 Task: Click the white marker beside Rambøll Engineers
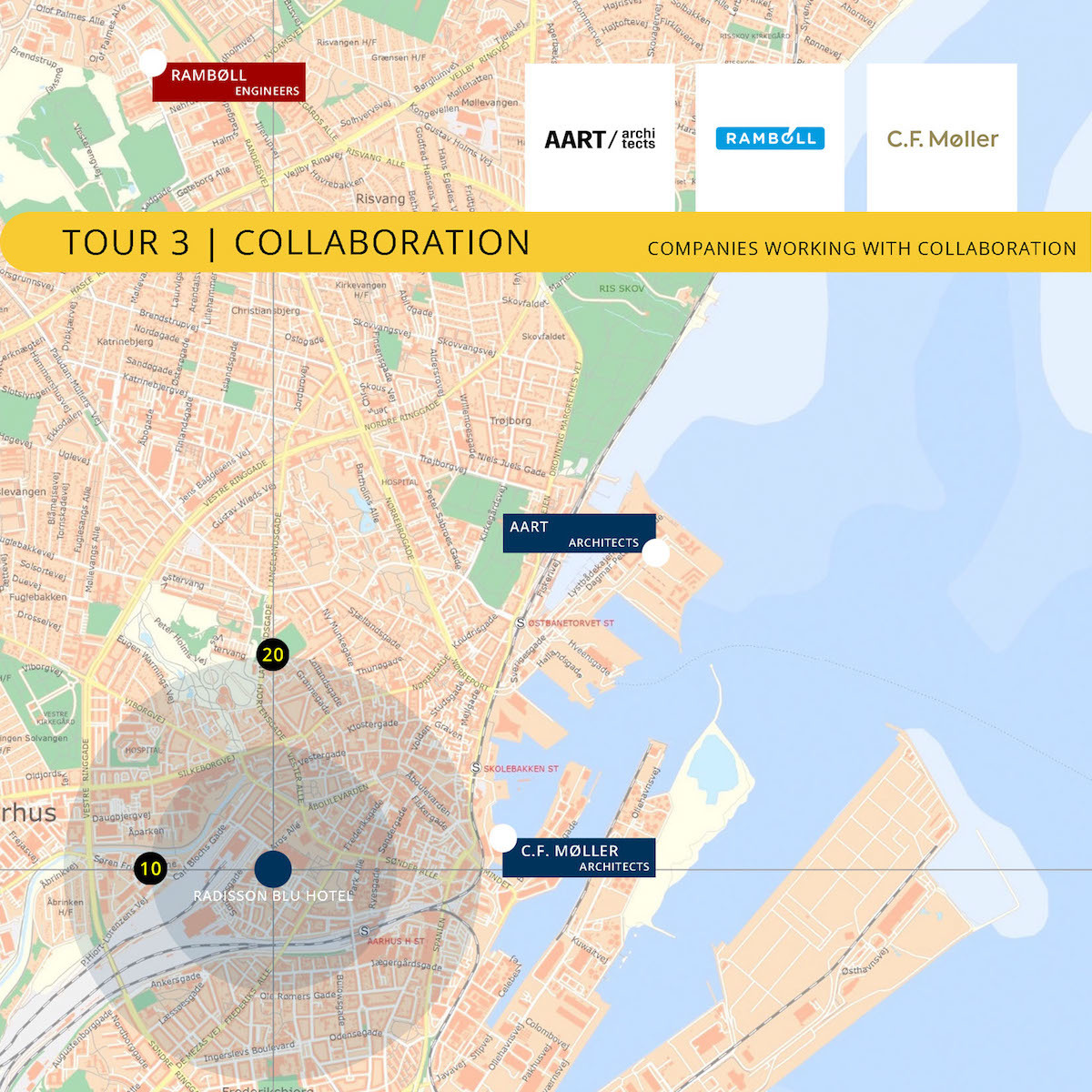[153, 62]
